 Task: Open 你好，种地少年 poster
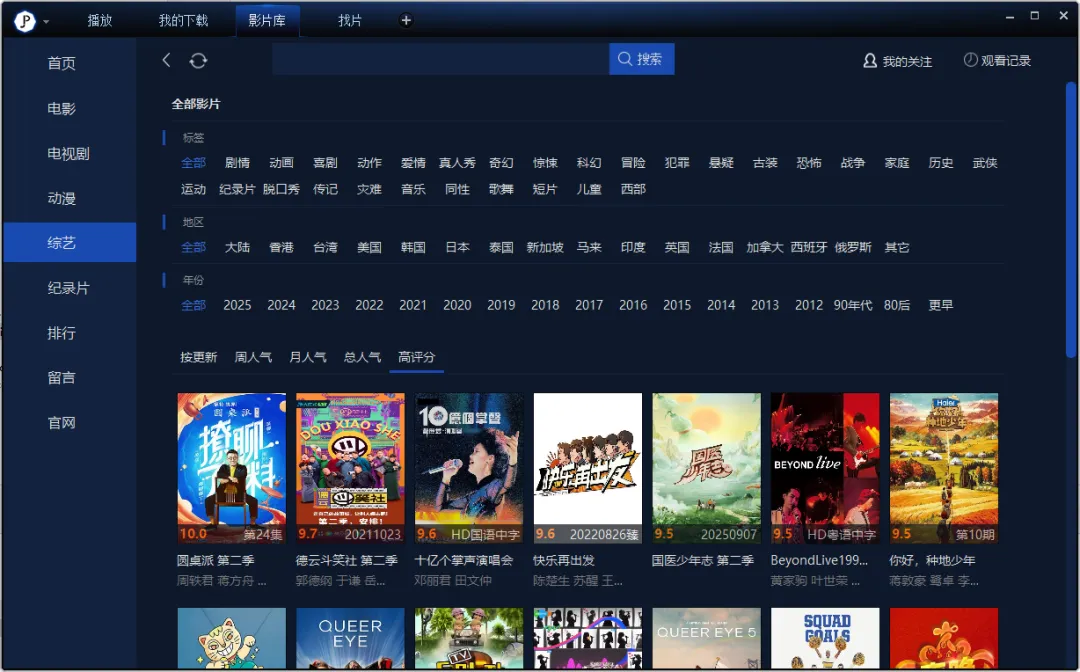944,468
